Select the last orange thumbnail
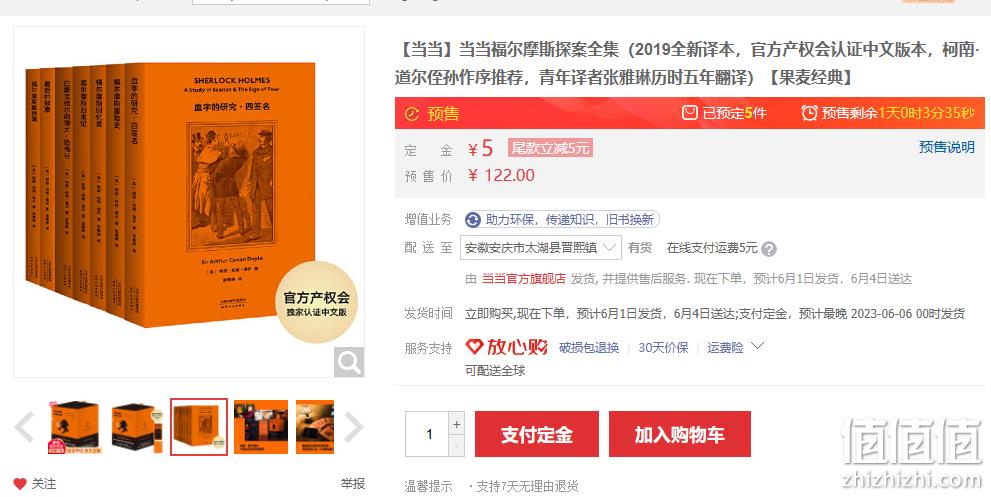Screen dimensions: 991x497 pyautogui.click(x=315, y=427)
